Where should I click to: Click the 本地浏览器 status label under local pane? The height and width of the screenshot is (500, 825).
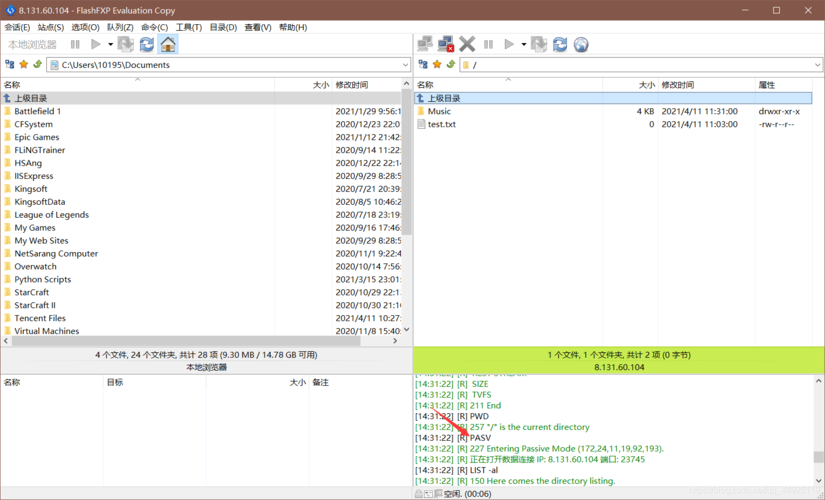click(206, 367)
